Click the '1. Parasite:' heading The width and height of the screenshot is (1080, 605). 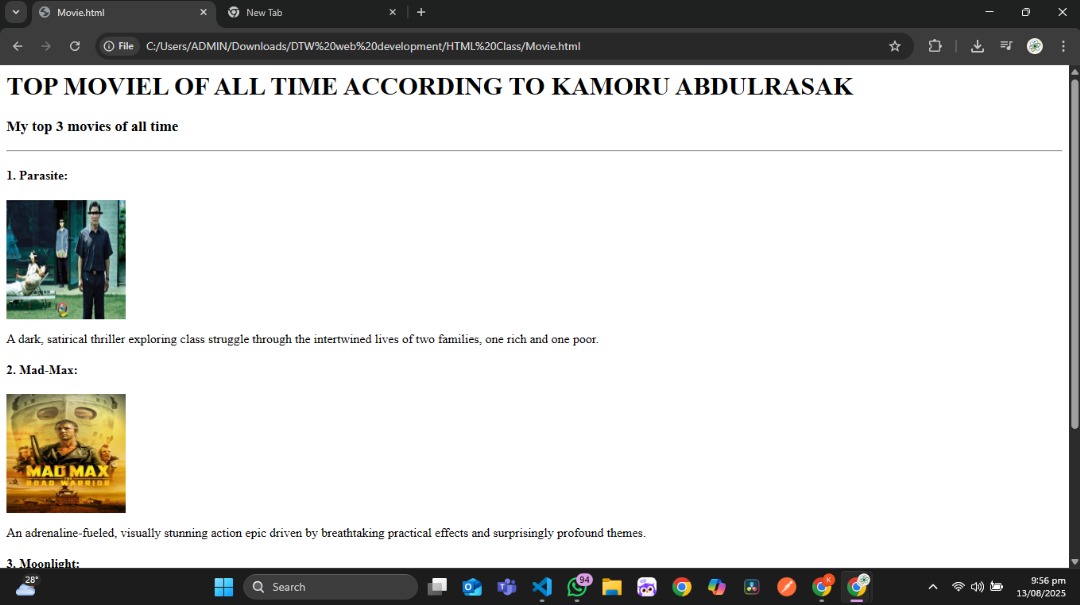37,176
